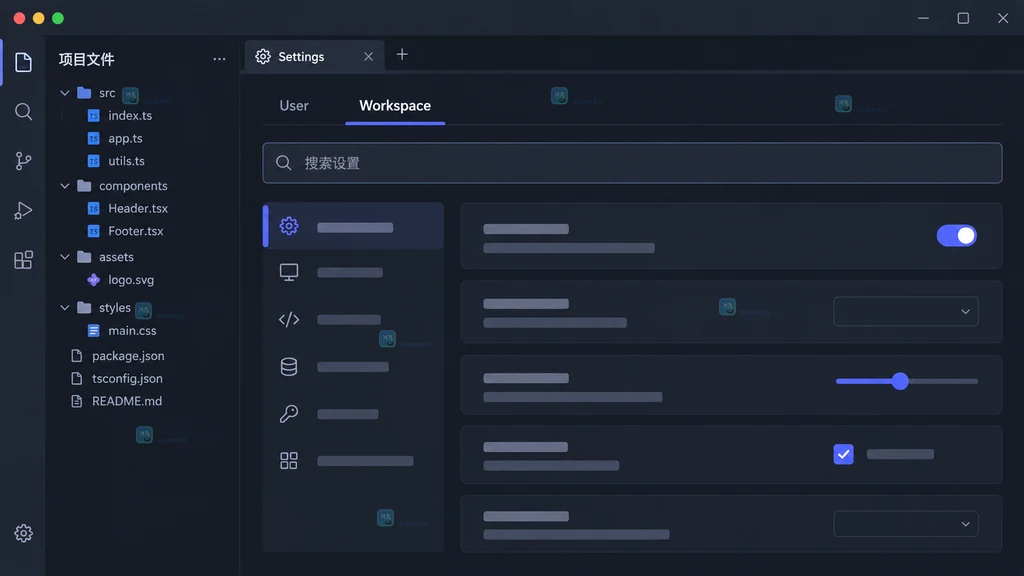Click the document icon beside README.md

76,401
